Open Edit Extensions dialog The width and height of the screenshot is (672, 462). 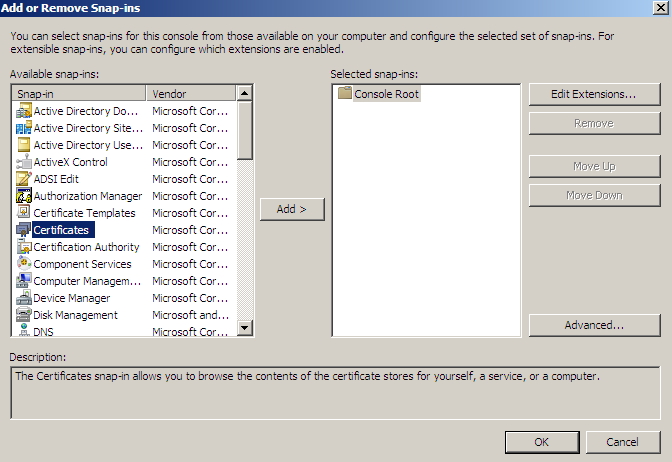594,94
